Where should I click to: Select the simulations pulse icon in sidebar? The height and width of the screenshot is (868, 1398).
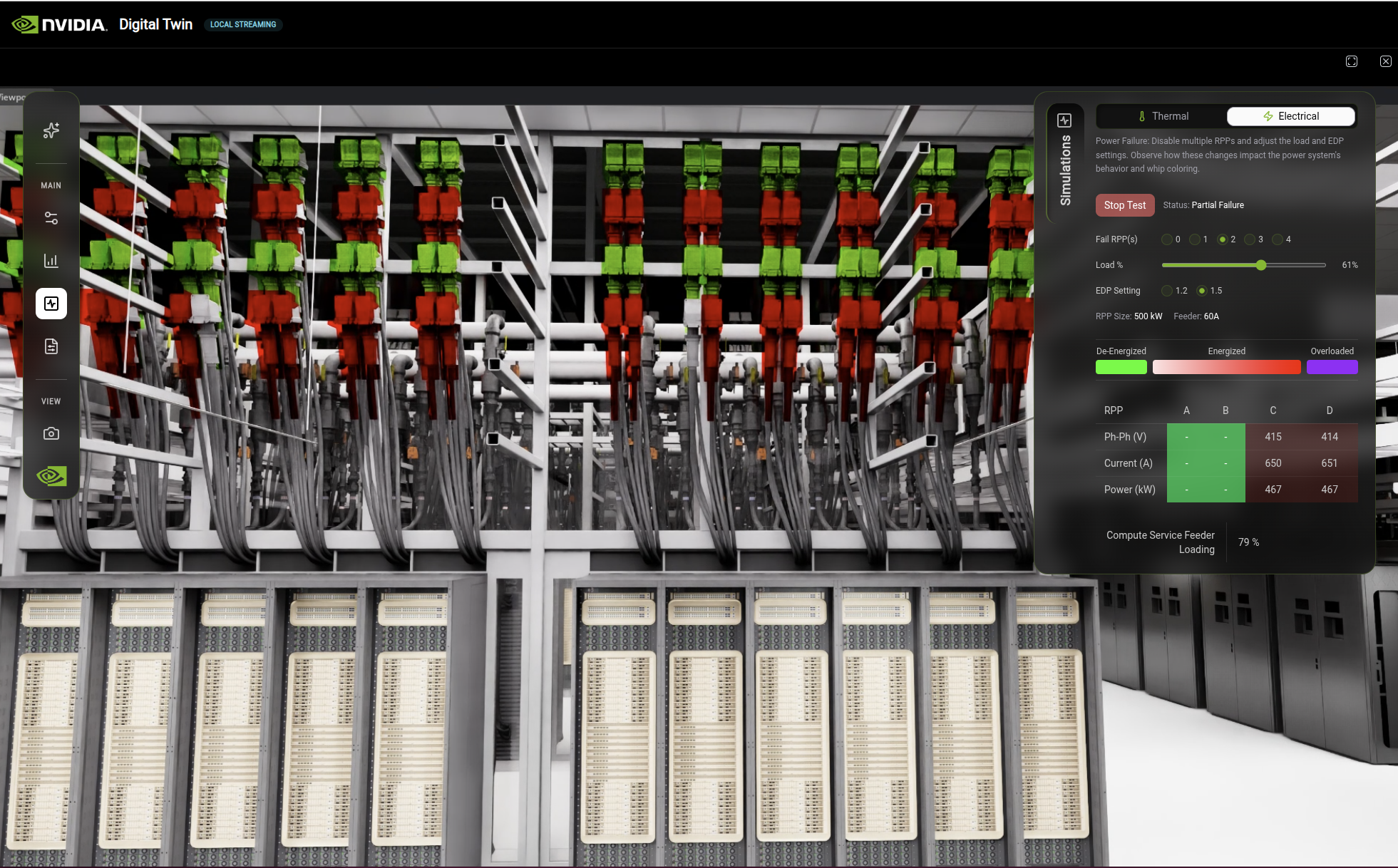(51, 304)
